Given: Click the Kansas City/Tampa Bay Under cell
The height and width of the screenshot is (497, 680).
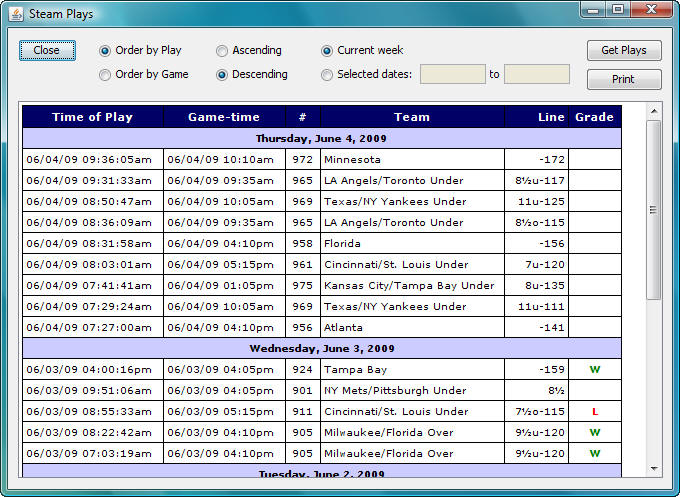Looking at the screenshot, I should [412, 285].
